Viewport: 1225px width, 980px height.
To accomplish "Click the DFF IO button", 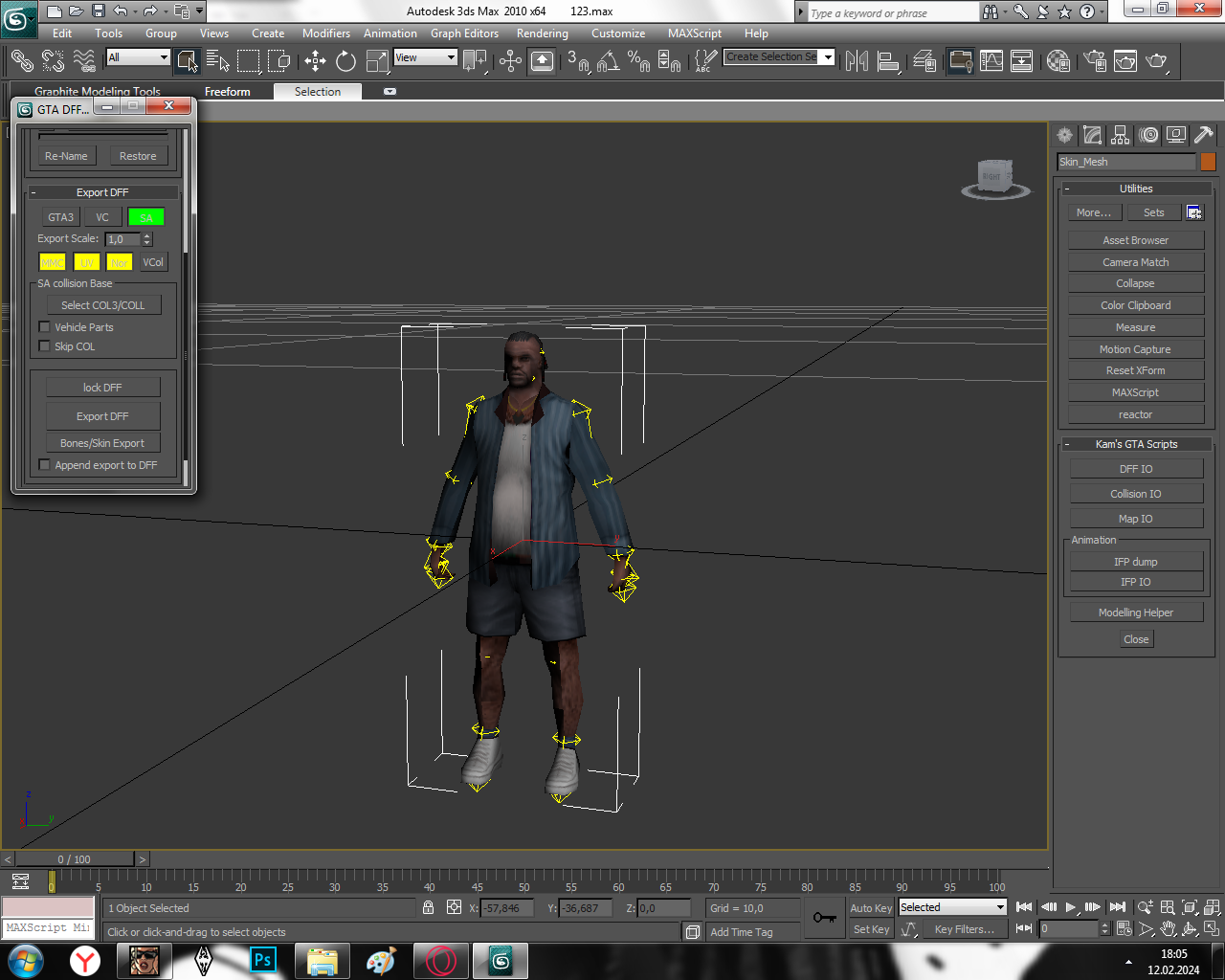I will pyautogui.click(x=1136, y=469).
